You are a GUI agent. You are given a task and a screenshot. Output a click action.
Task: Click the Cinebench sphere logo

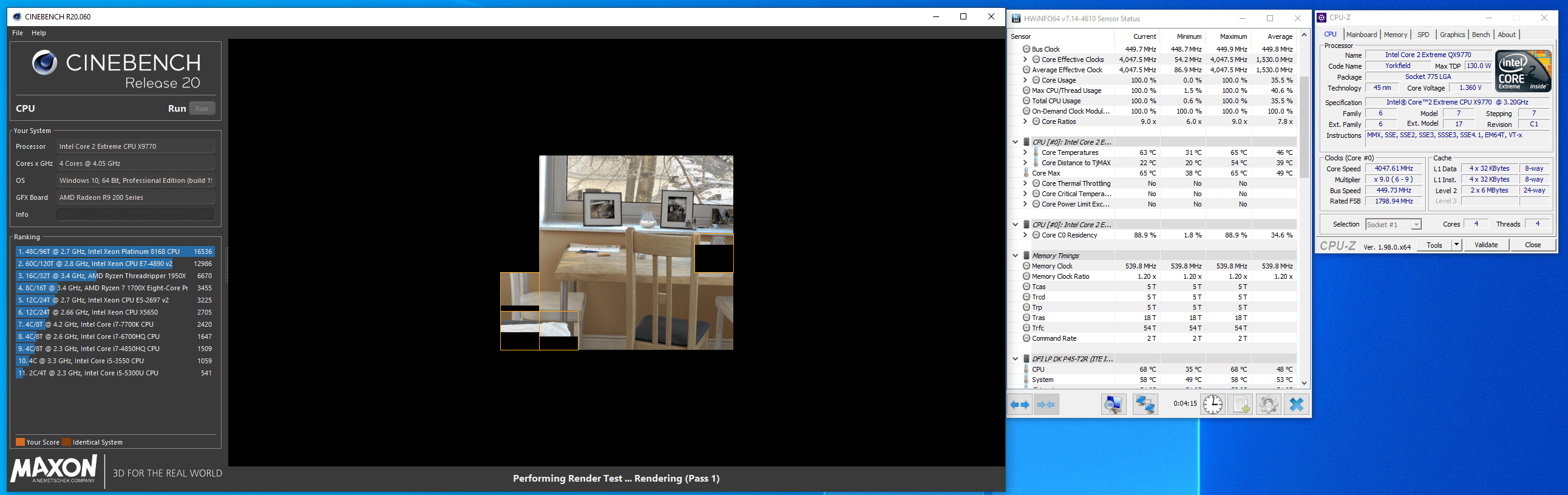coord(44,62)
